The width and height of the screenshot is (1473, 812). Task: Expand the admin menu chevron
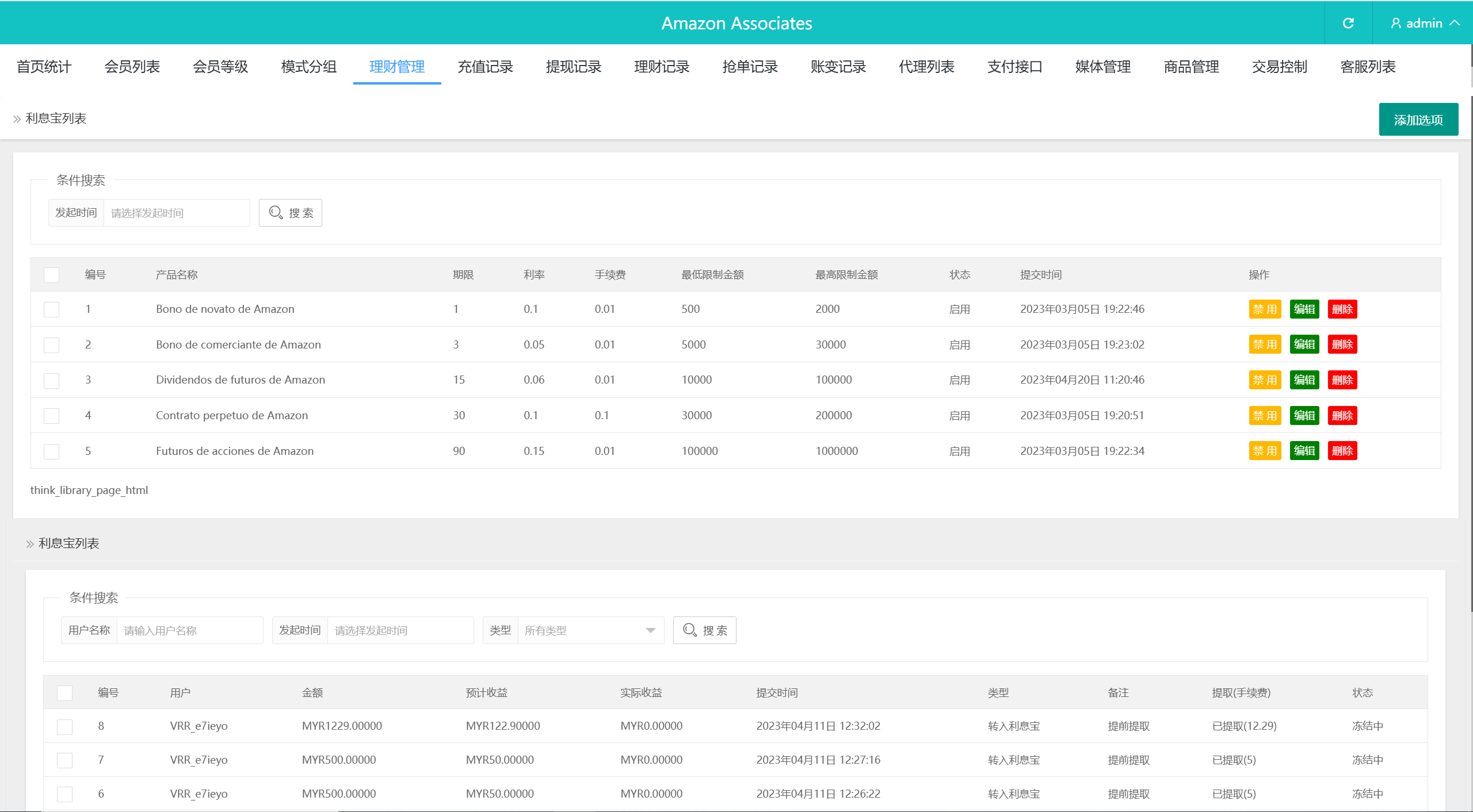[1455, 23]
